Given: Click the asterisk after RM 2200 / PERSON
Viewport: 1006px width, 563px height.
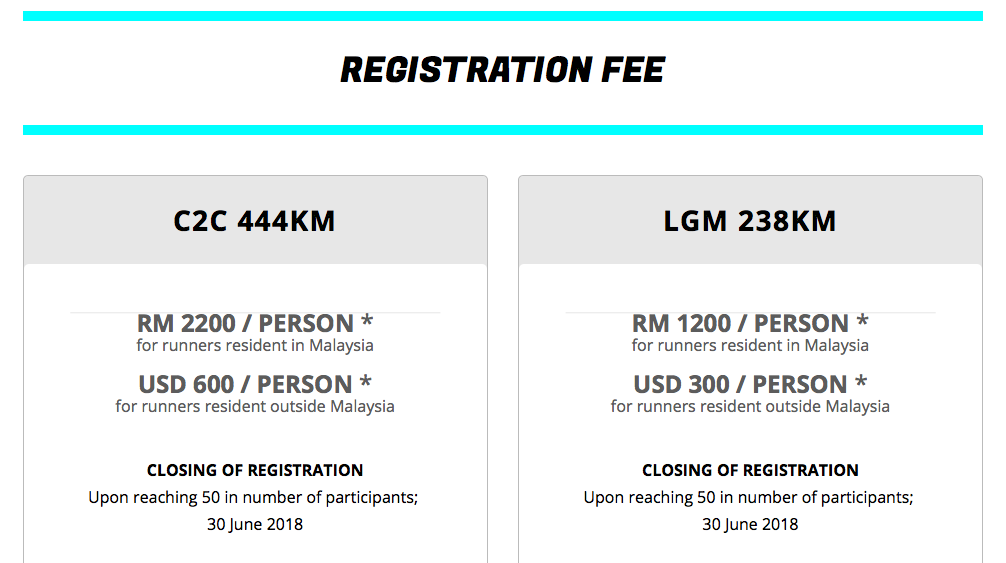Looking at the screenshot, I should pos(367,320).
